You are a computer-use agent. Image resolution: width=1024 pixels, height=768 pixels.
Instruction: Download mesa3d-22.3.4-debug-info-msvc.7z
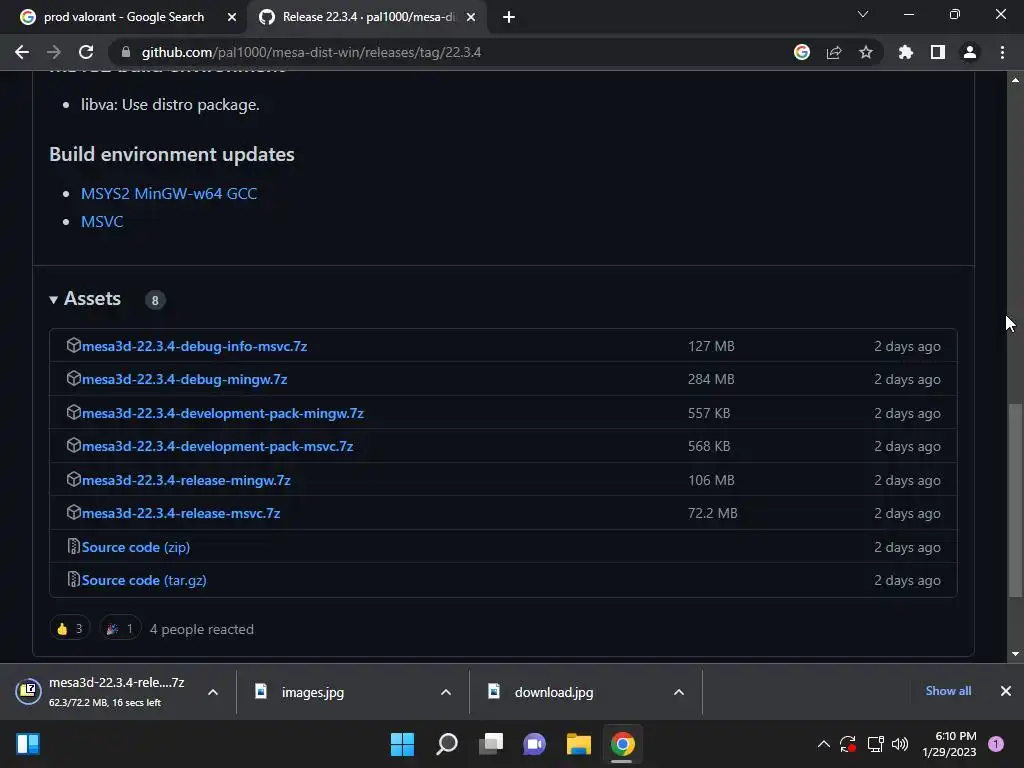[195, 346]
